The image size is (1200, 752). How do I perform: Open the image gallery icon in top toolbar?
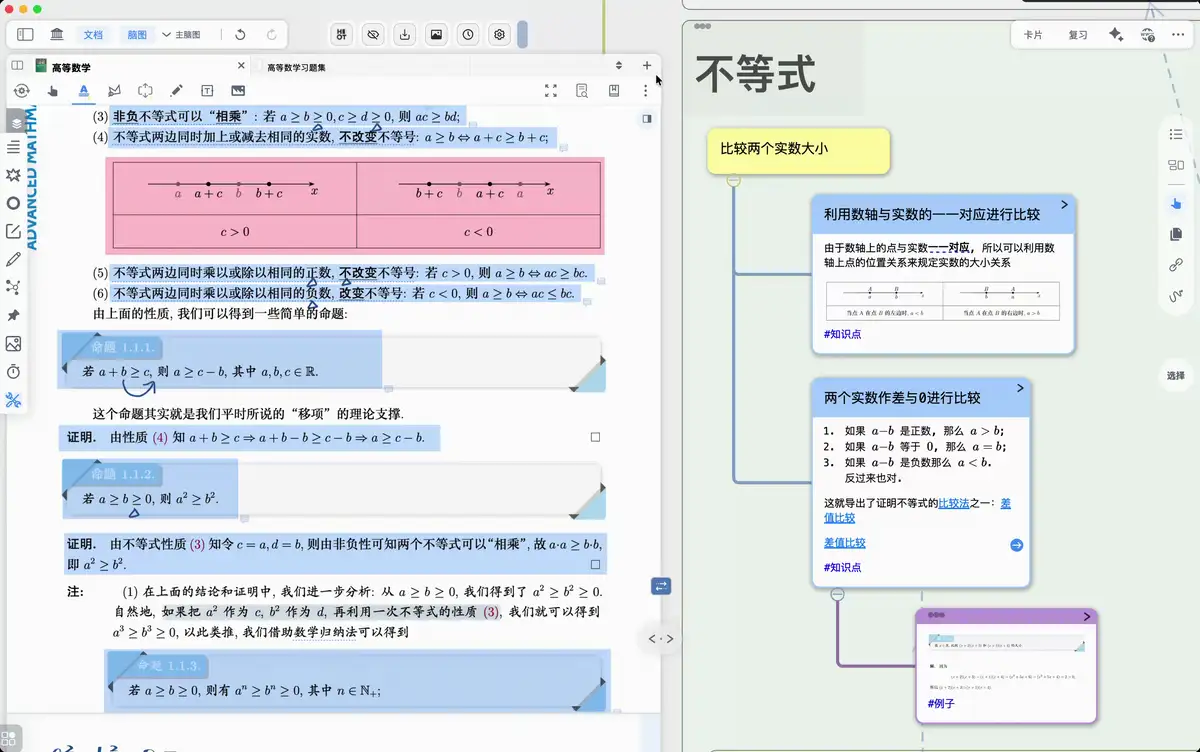pos(437,34)
